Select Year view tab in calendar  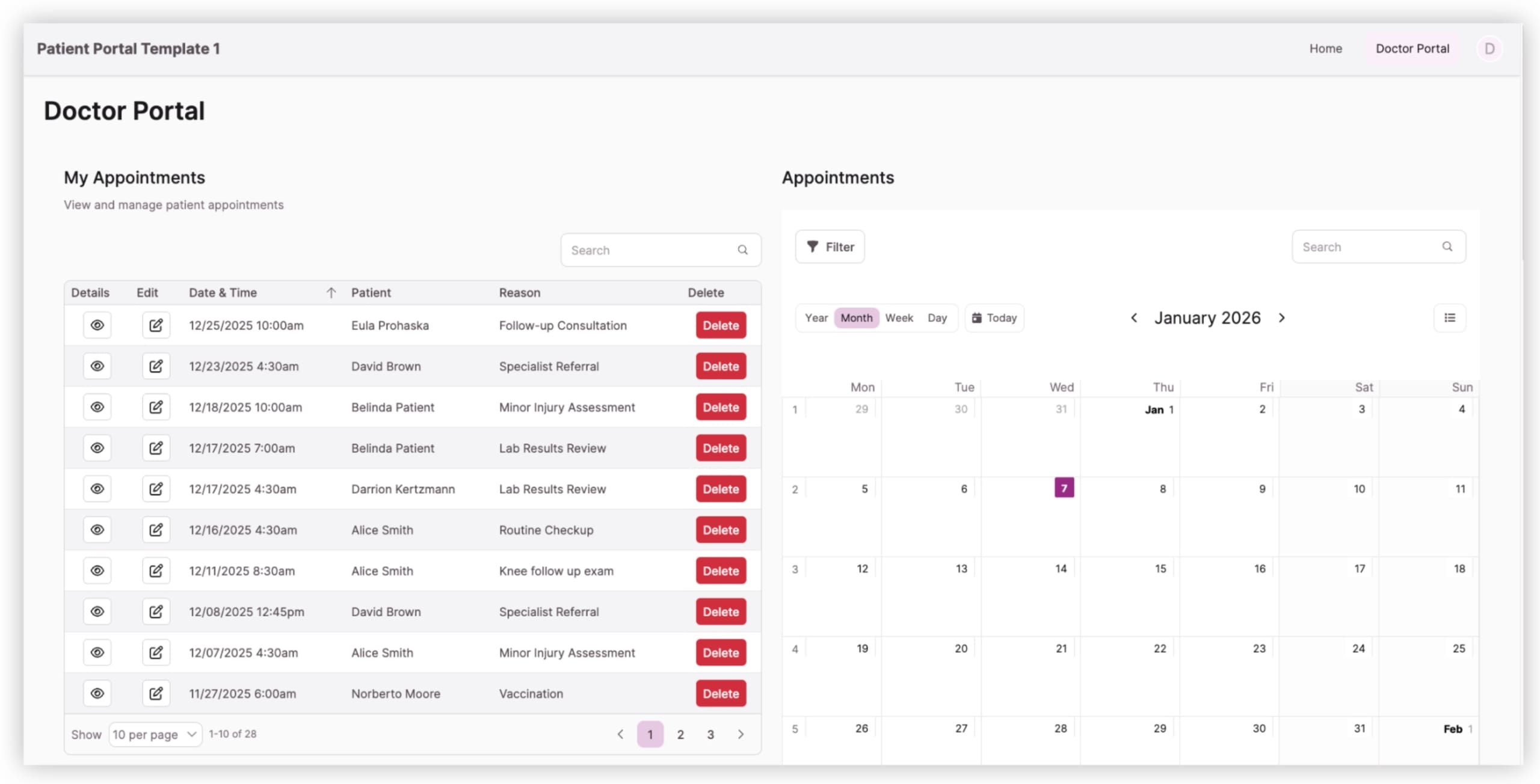pos(816,317)
